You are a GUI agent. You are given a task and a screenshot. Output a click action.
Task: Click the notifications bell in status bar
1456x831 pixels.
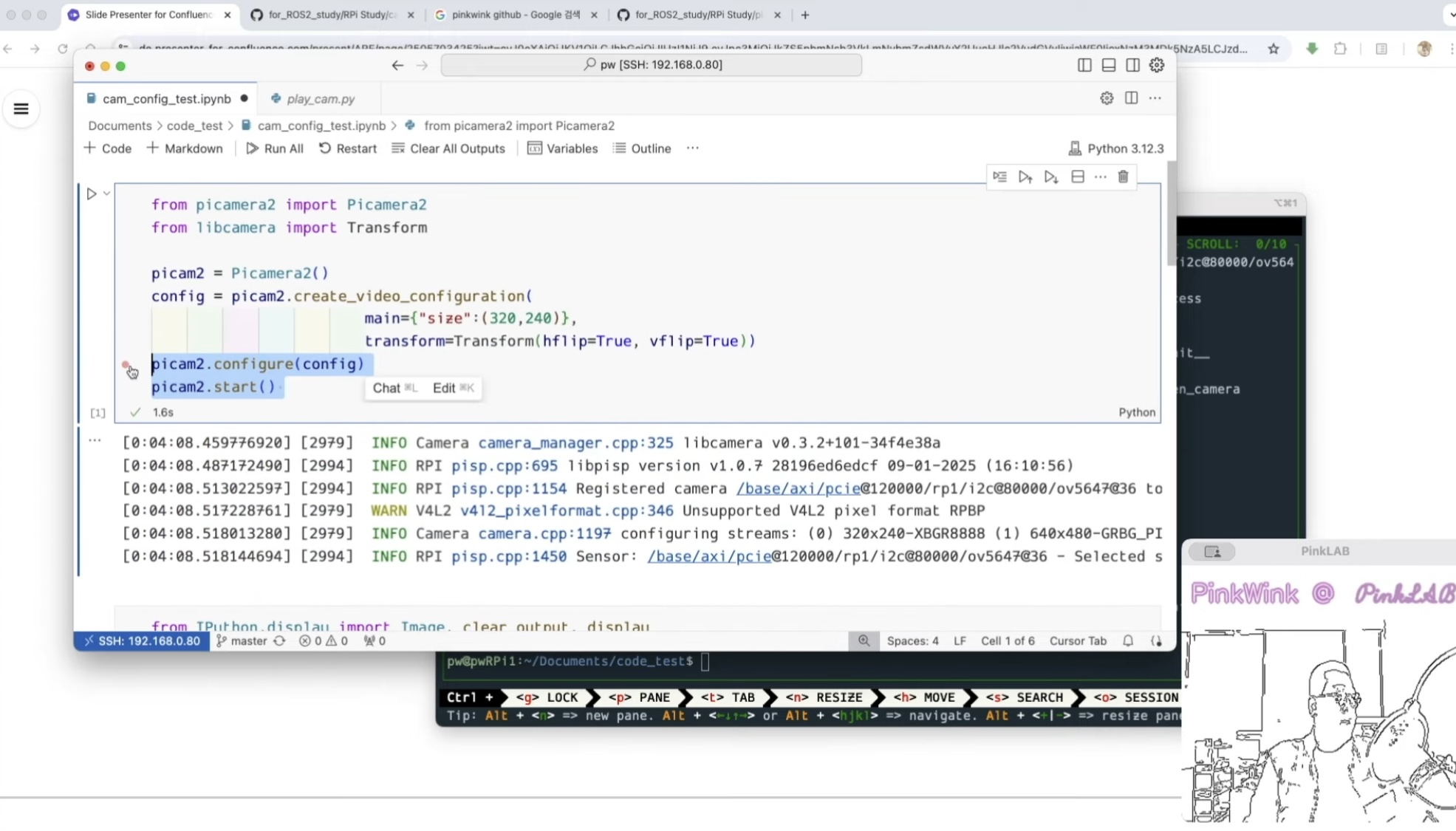coord(1127,640)
